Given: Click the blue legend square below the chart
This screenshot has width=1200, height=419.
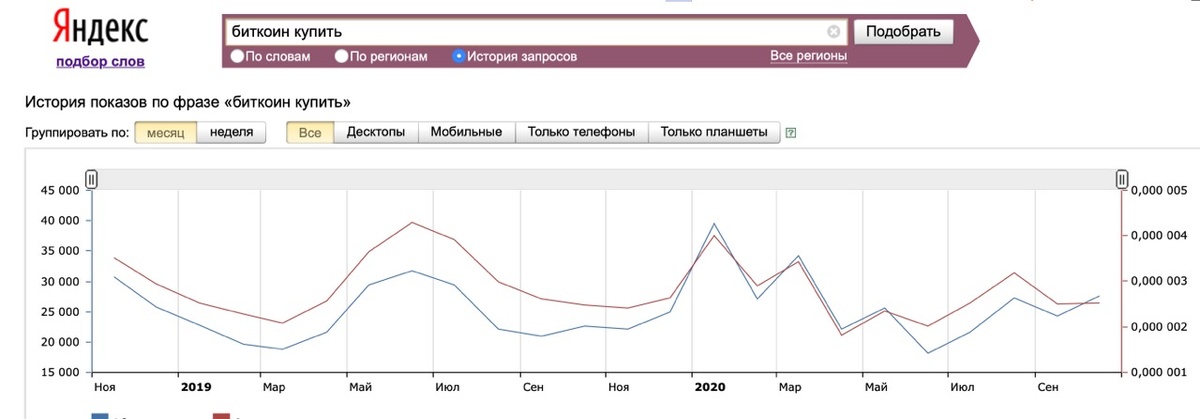Looking at the screenshot, I should [100, 414].
